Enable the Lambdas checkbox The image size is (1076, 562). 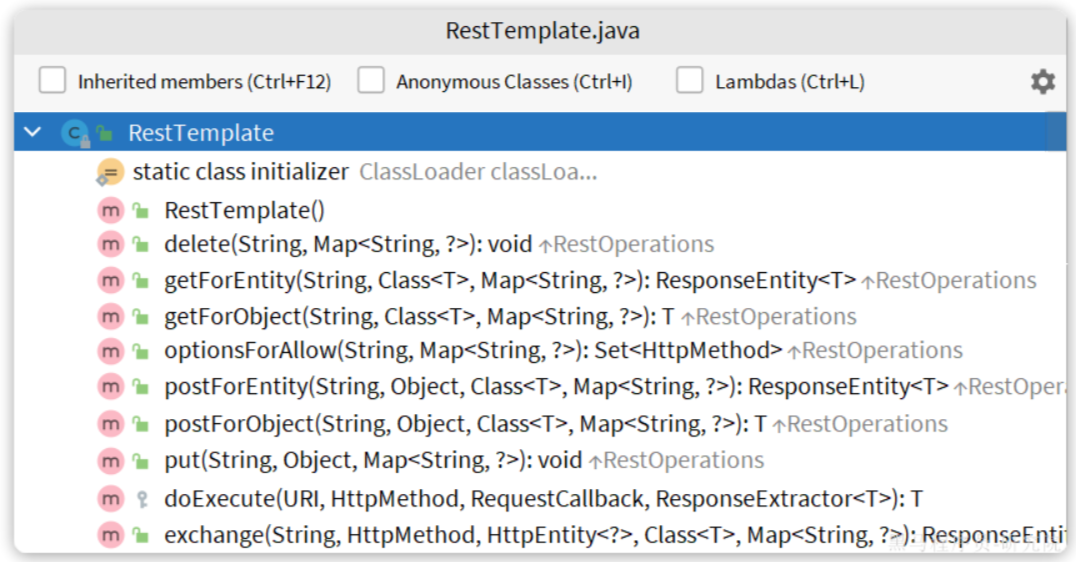[690, 80]
